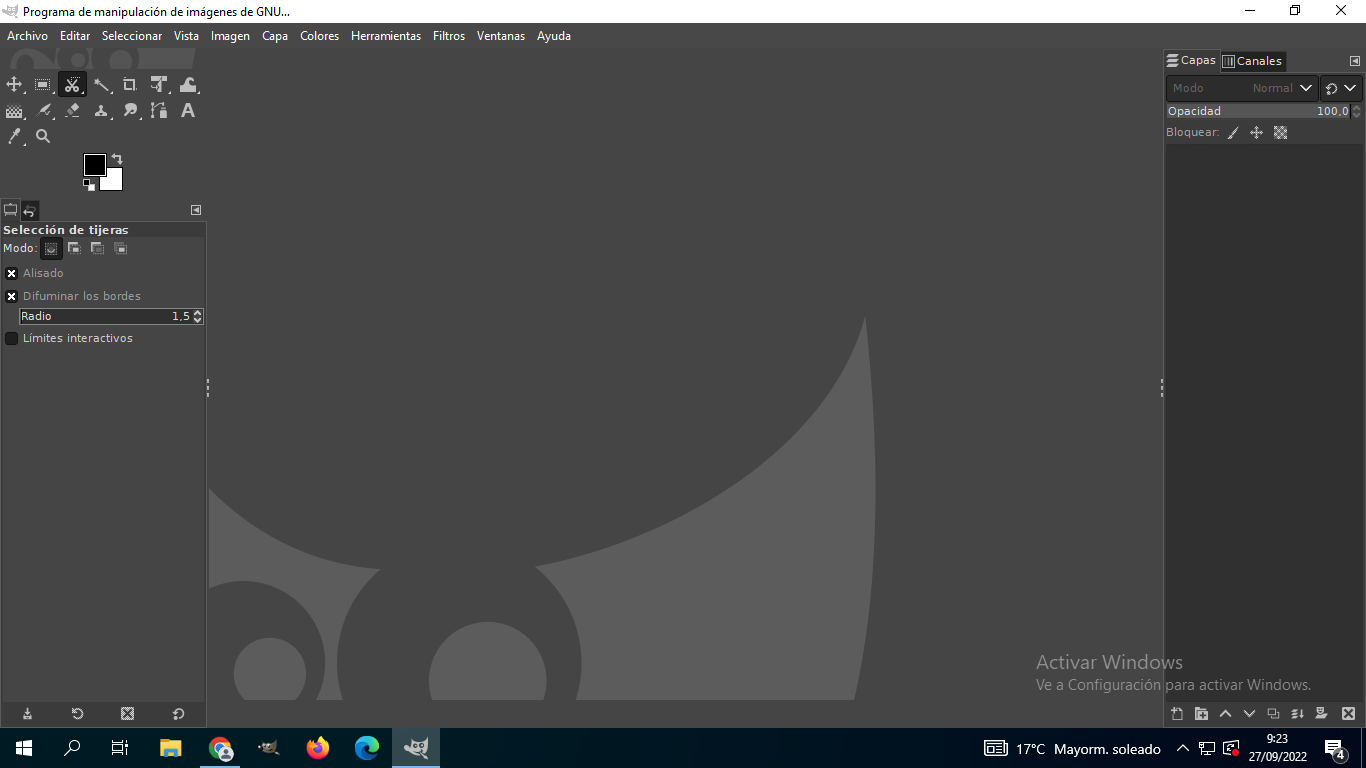The height and width of the screenshot is (768, 1366).
Task: Open the Editar menu
Action: [75, 36]
